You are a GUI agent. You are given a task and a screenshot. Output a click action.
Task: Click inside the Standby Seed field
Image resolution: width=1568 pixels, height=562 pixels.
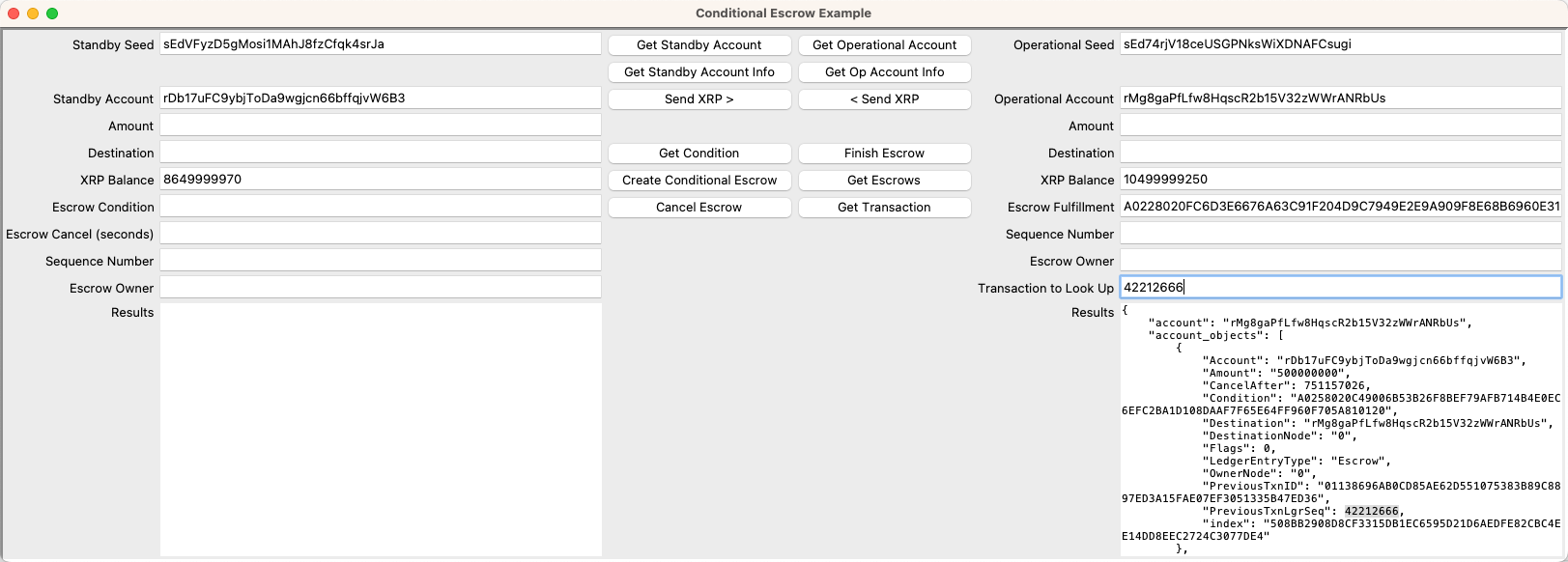[x=382, y=43]
